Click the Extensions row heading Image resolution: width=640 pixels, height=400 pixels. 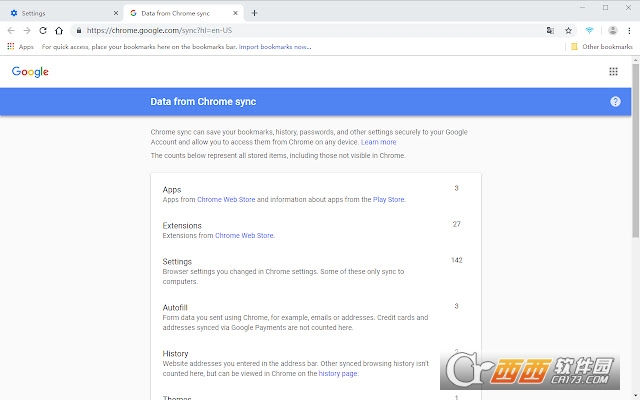182,226
